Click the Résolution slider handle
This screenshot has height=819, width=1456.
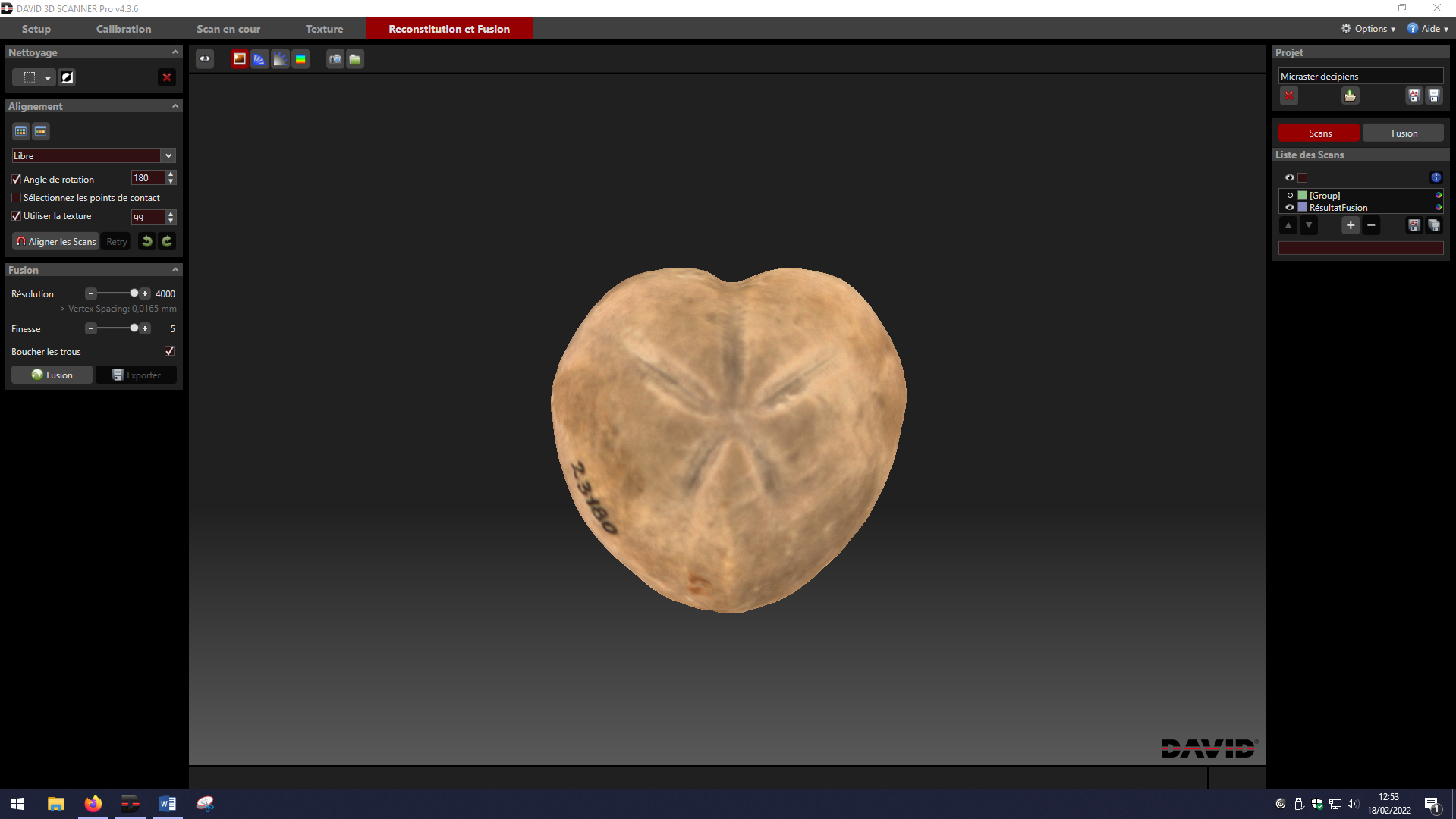(134, 293)
